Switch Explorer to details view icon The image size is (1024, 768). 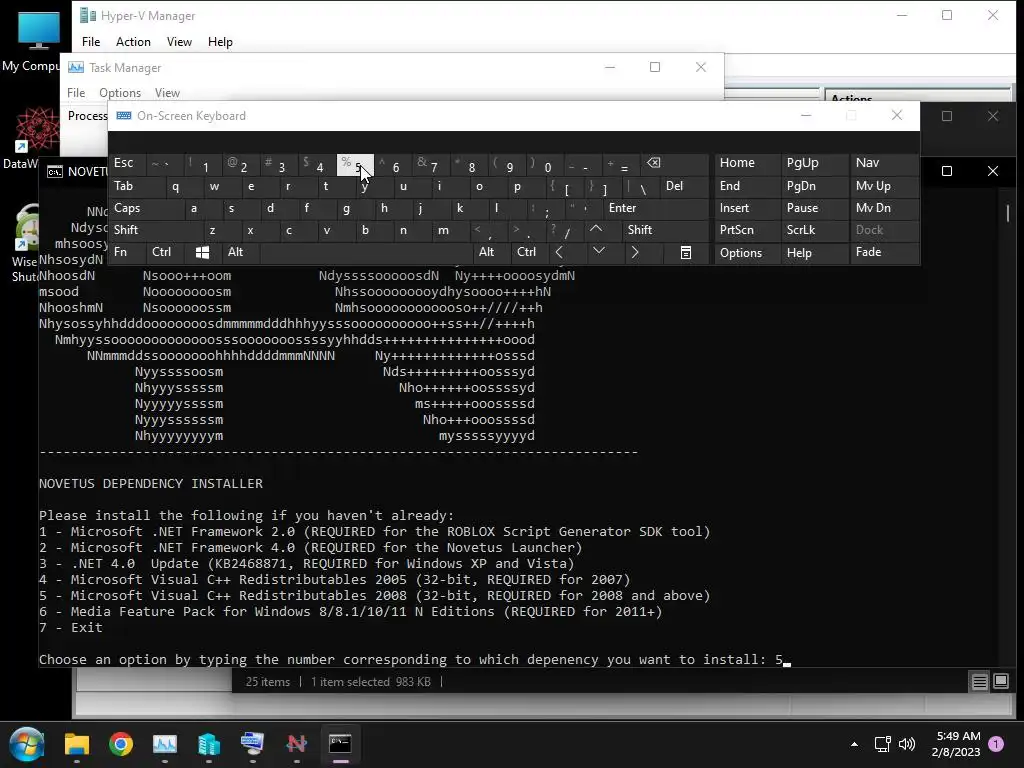[980, 682]
